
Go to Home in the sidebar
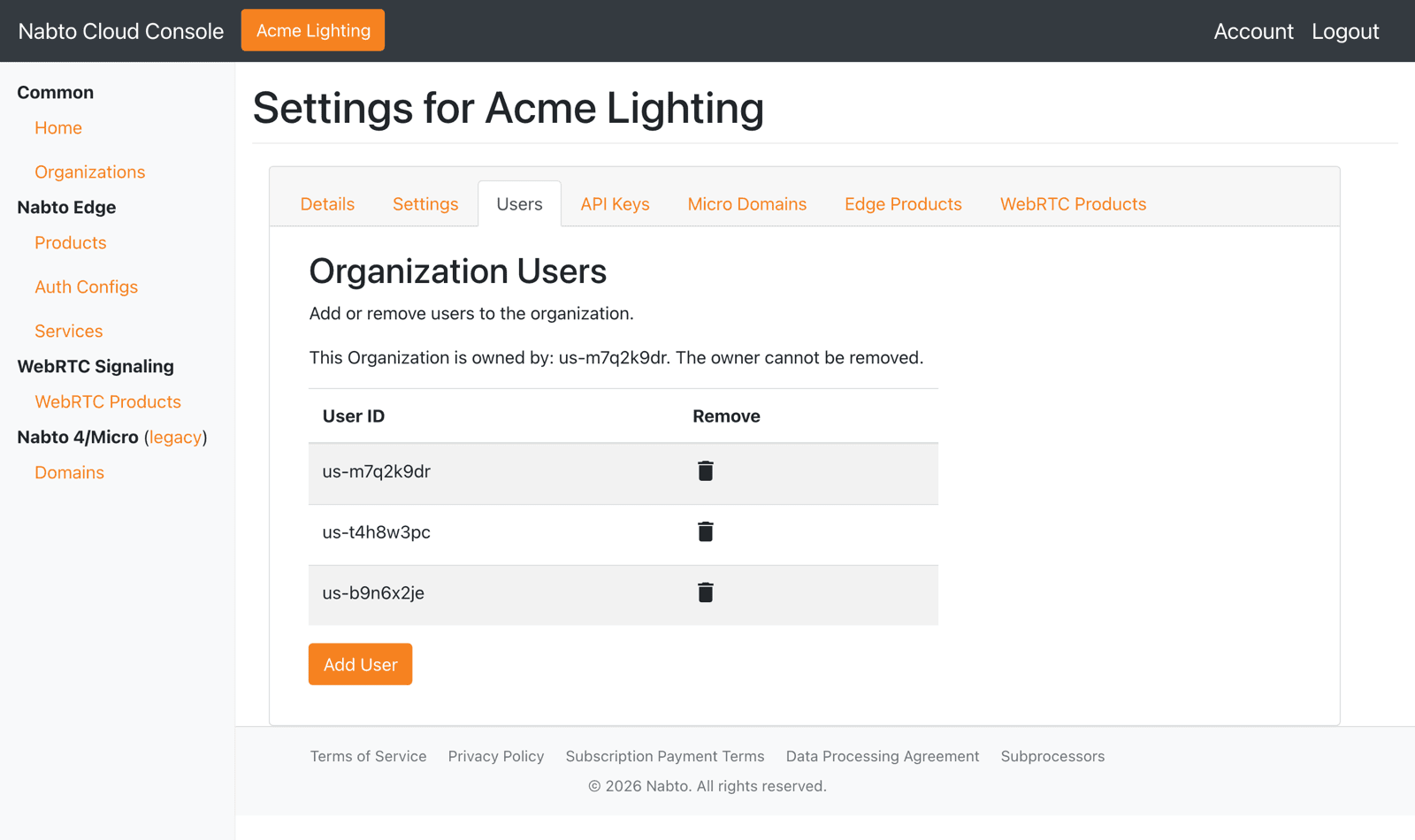pyautogui.click(x=58, y=128)
